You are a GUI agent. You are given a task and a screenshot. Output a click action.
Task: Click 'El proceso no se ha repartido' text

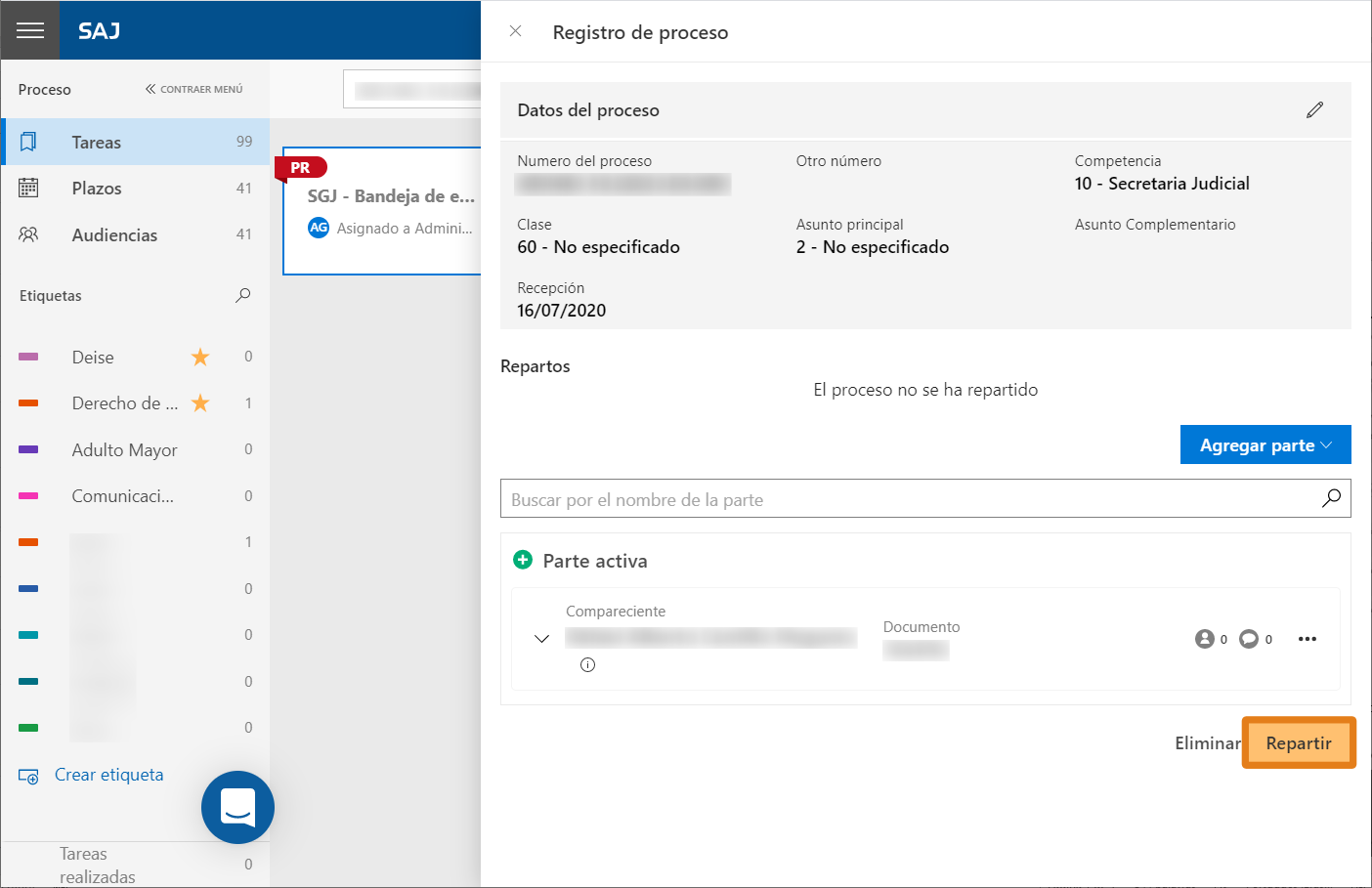click(925, 390)
